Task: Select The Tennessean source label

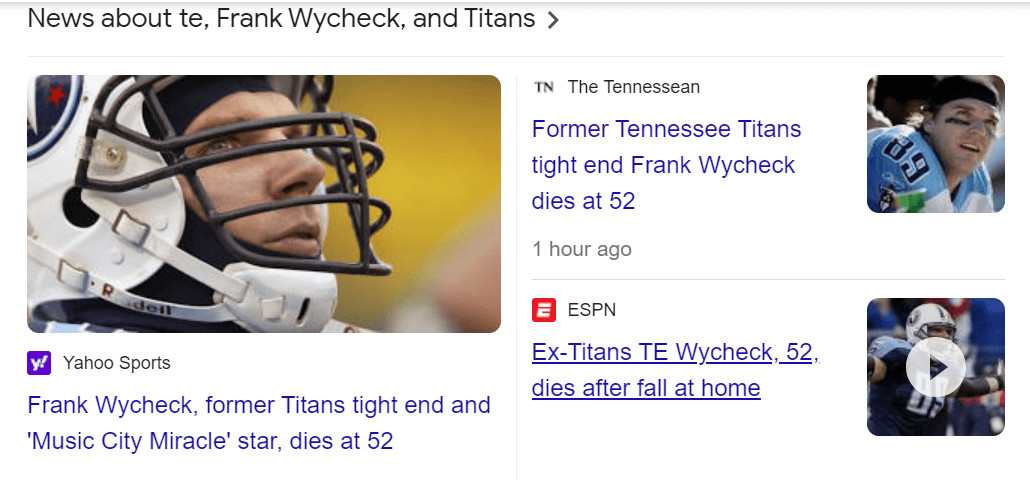Action: pos(634,87)
